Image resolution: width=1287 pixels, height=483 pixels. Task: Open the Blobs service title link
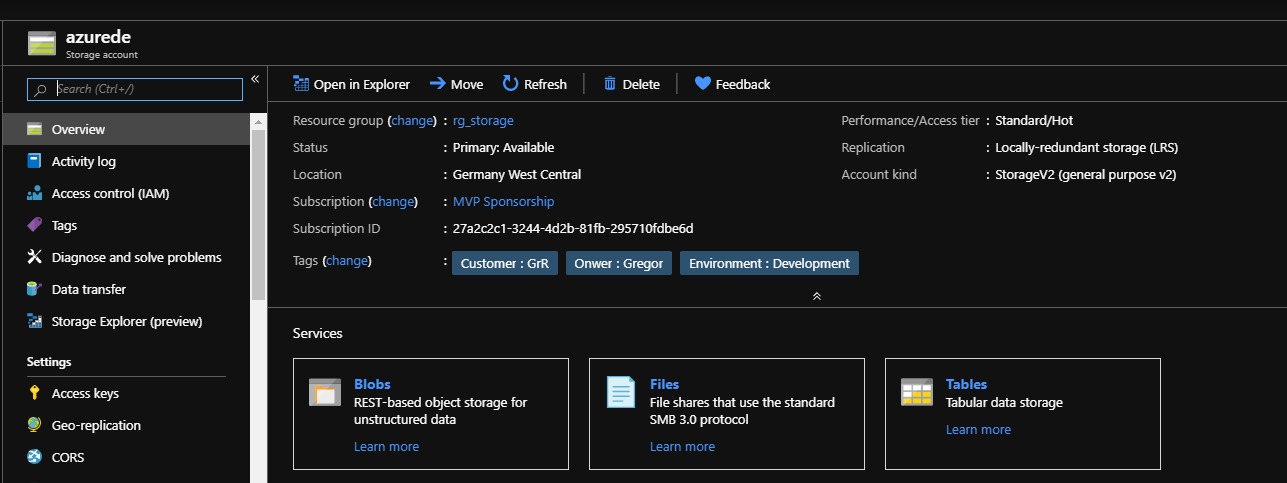point(372,384)
